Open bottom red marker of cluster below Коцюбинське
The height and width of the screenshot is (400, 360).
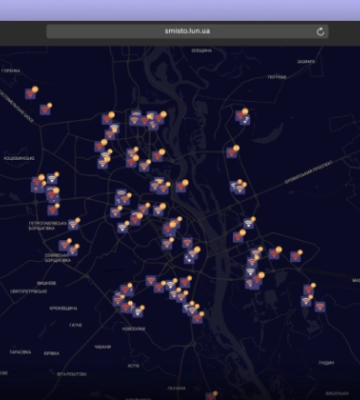[53, 210]
